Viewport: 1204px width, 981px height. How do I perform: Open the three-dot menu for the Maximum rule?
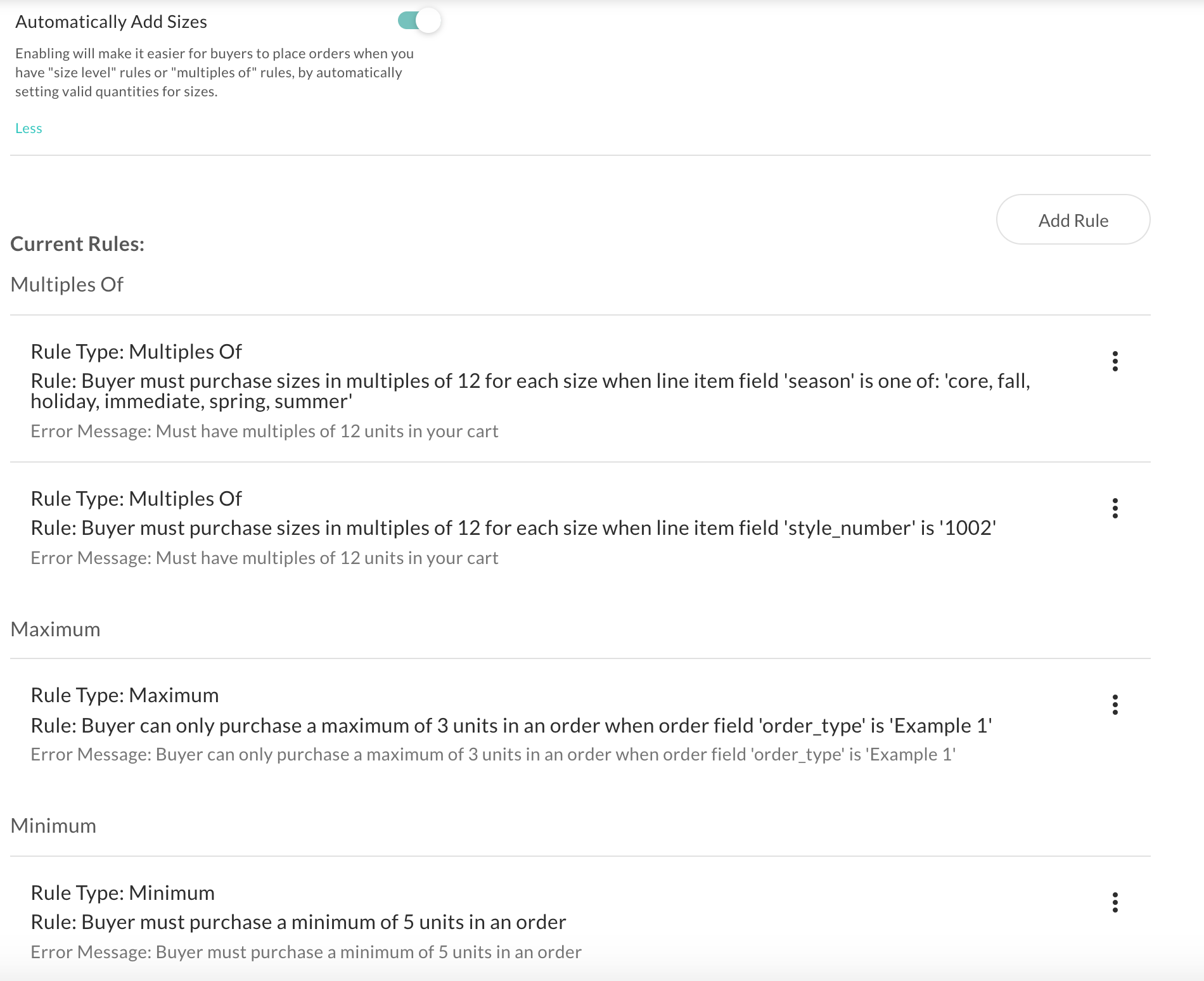point(1115,705)
